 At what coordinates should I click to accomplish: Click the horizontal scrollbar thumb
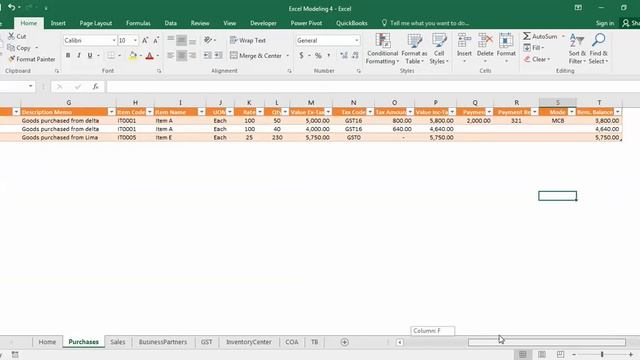click(547, 342)
